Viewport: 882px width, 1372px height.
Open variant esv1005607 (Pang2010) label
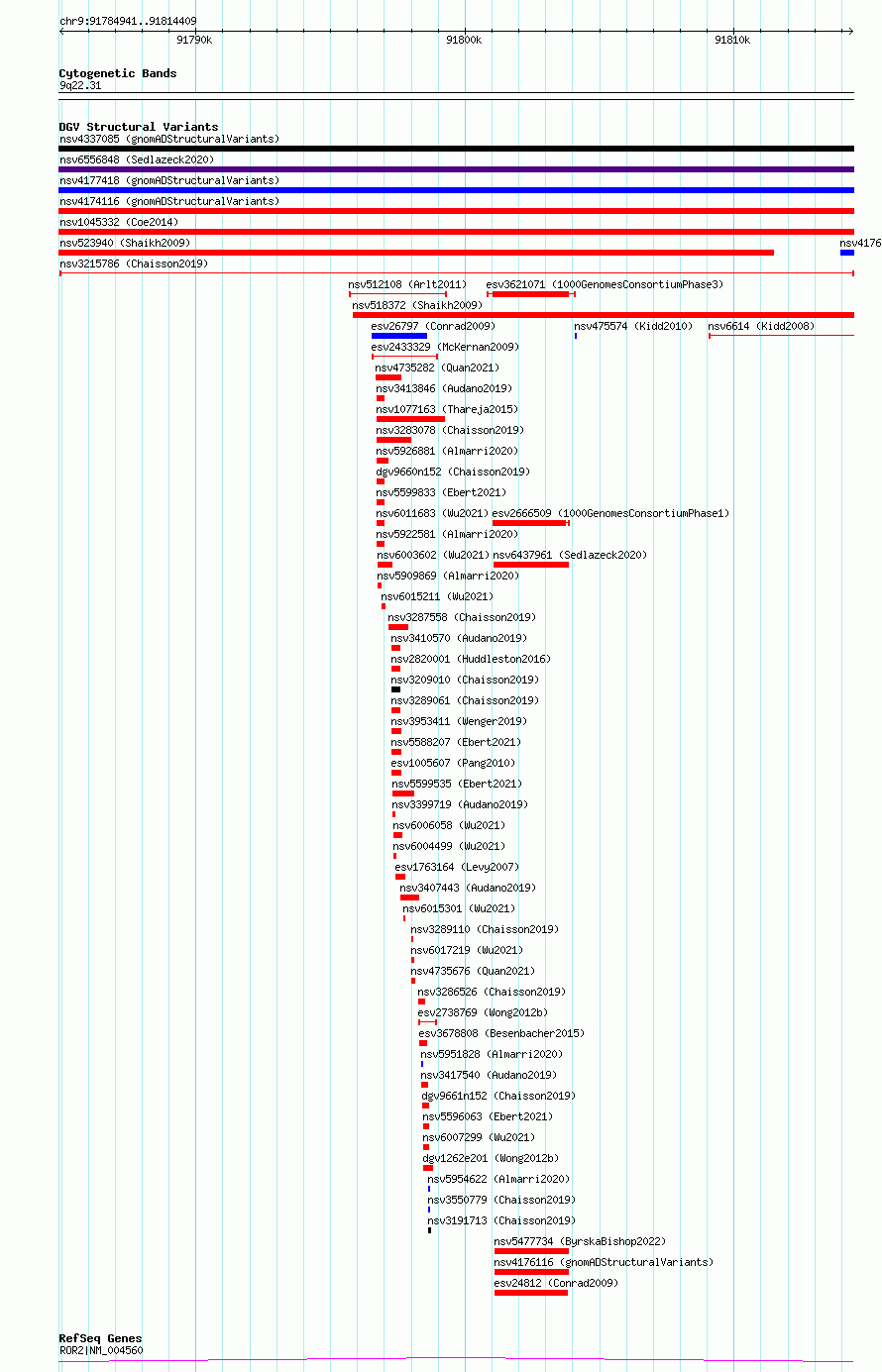coord(454,763)
